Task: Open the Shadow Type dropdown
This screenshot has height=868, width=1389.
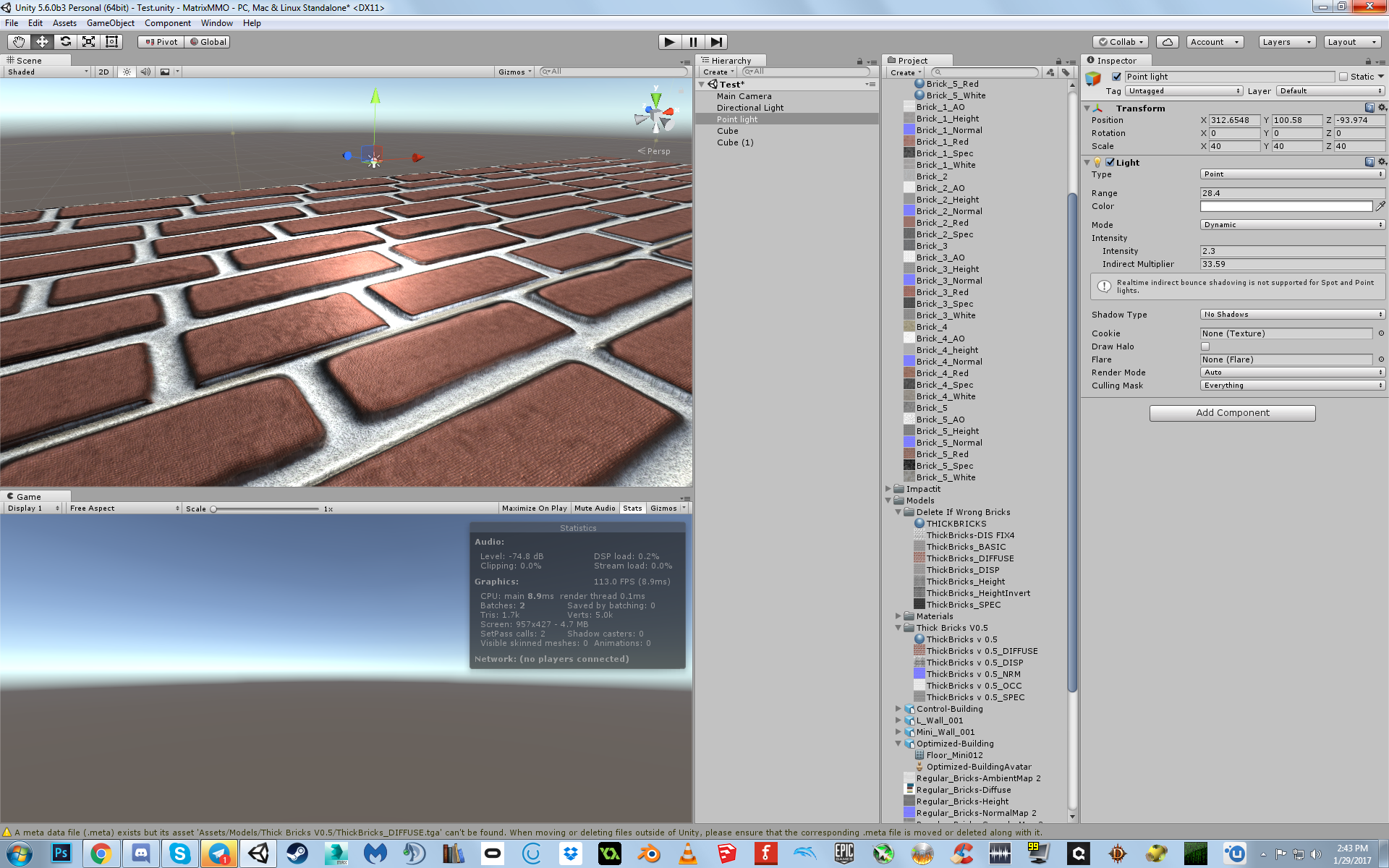Action: pos(1292,315)
